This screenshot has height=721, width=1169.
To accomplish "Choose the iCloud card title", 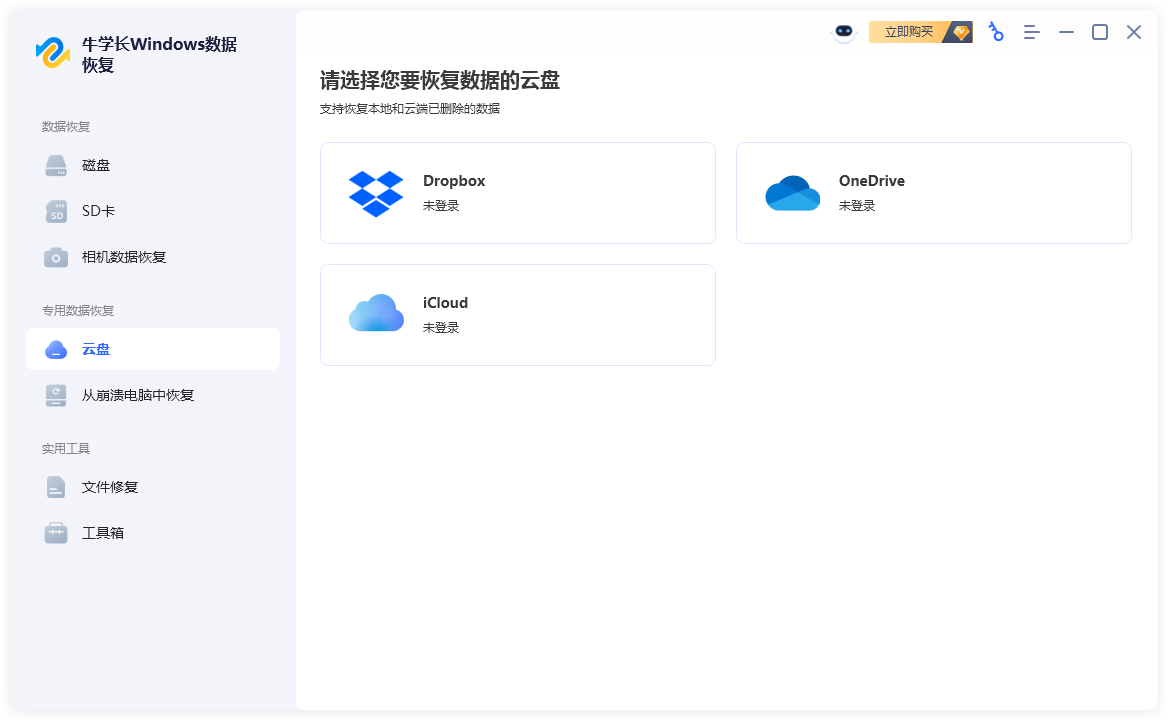I will pos(445,303).
